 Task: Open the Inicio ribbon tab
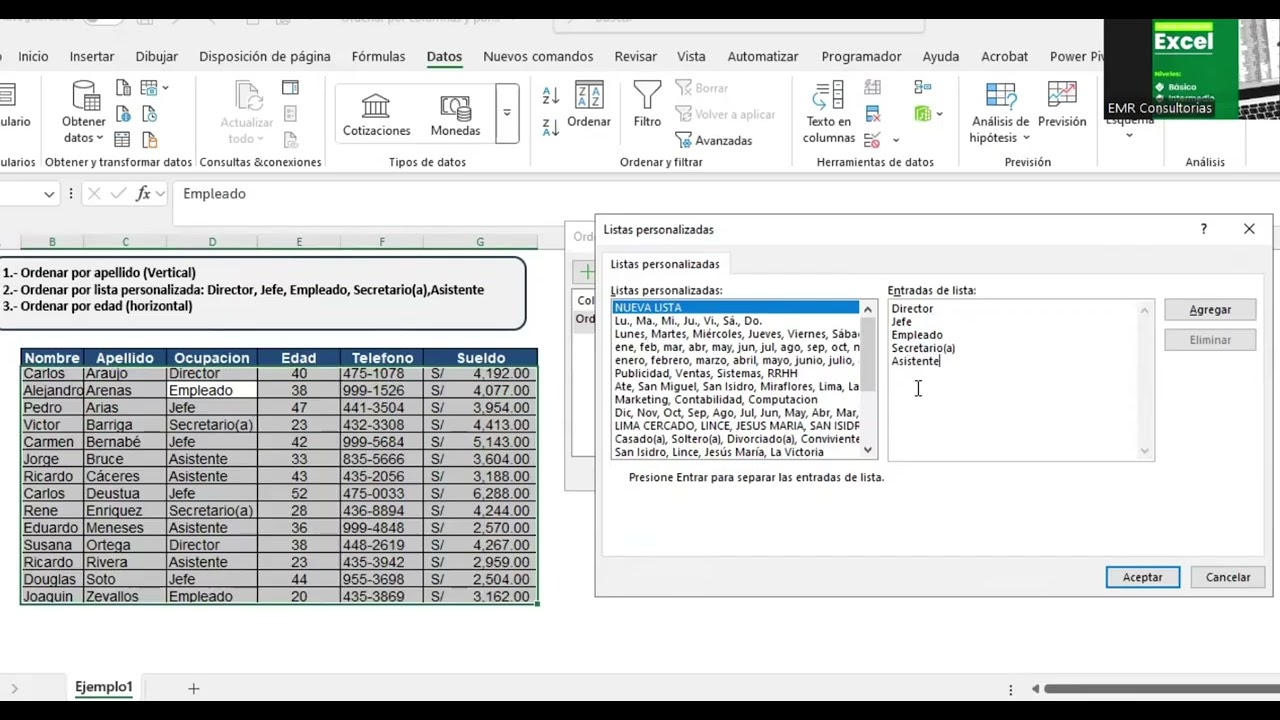(x=33, y=57)
